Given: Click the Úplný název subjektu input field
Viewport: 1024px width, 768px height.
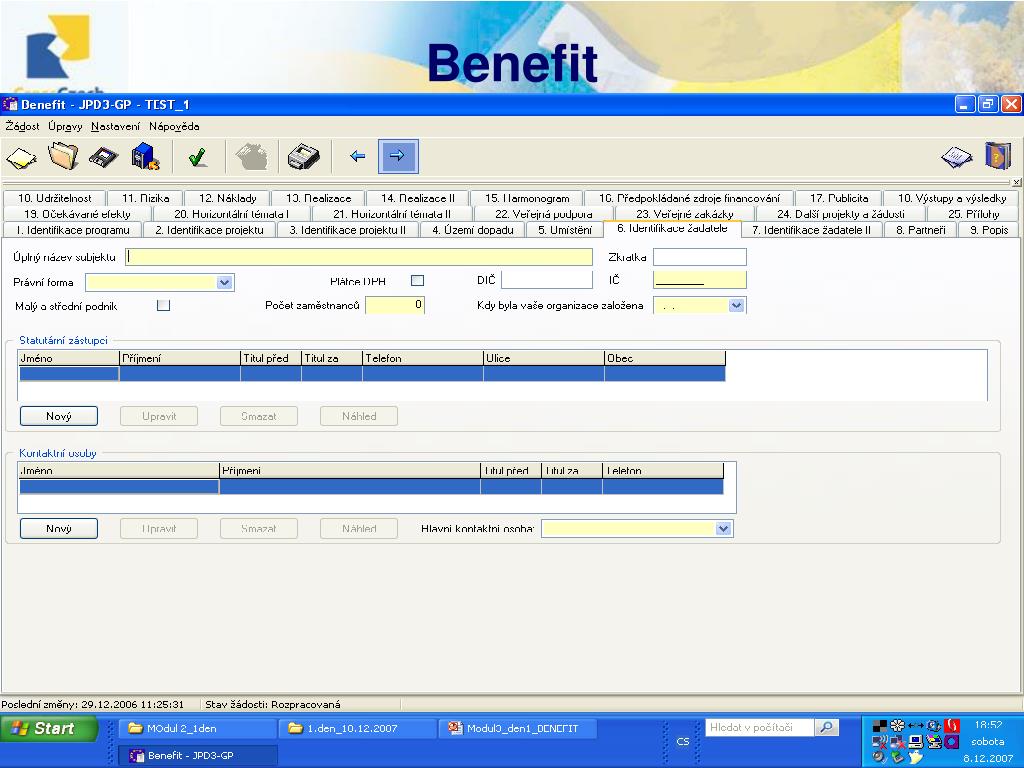Looking at the screenshot, I should (359, 257).
